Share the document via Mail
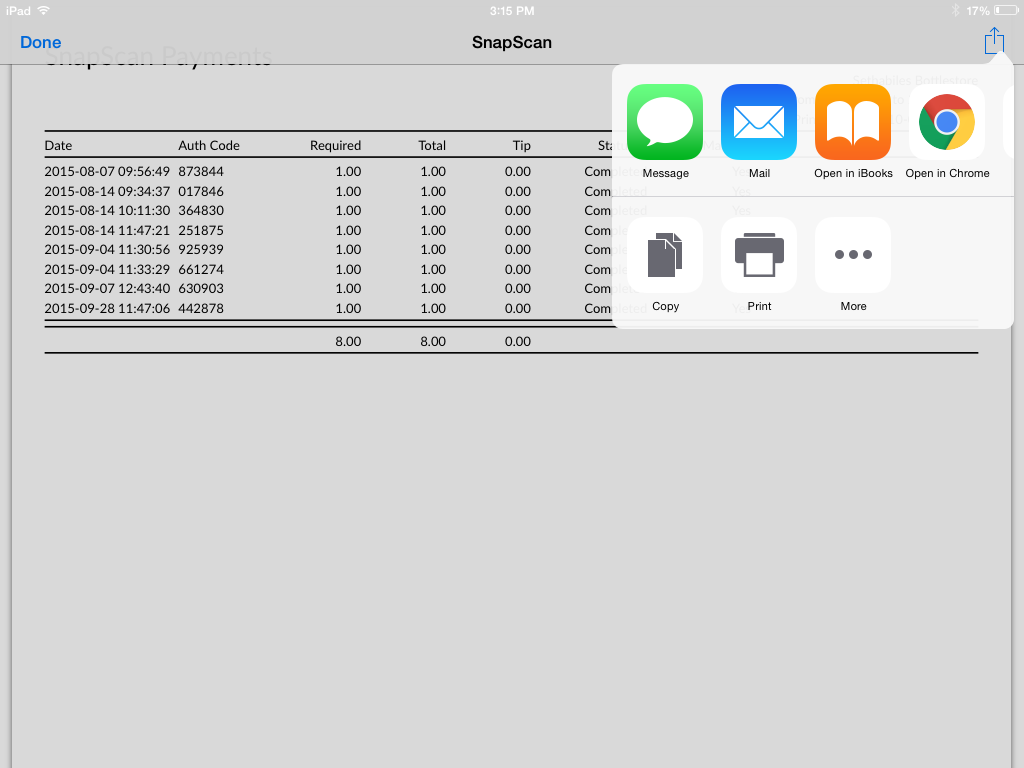1024x768 pixels. 759,122
